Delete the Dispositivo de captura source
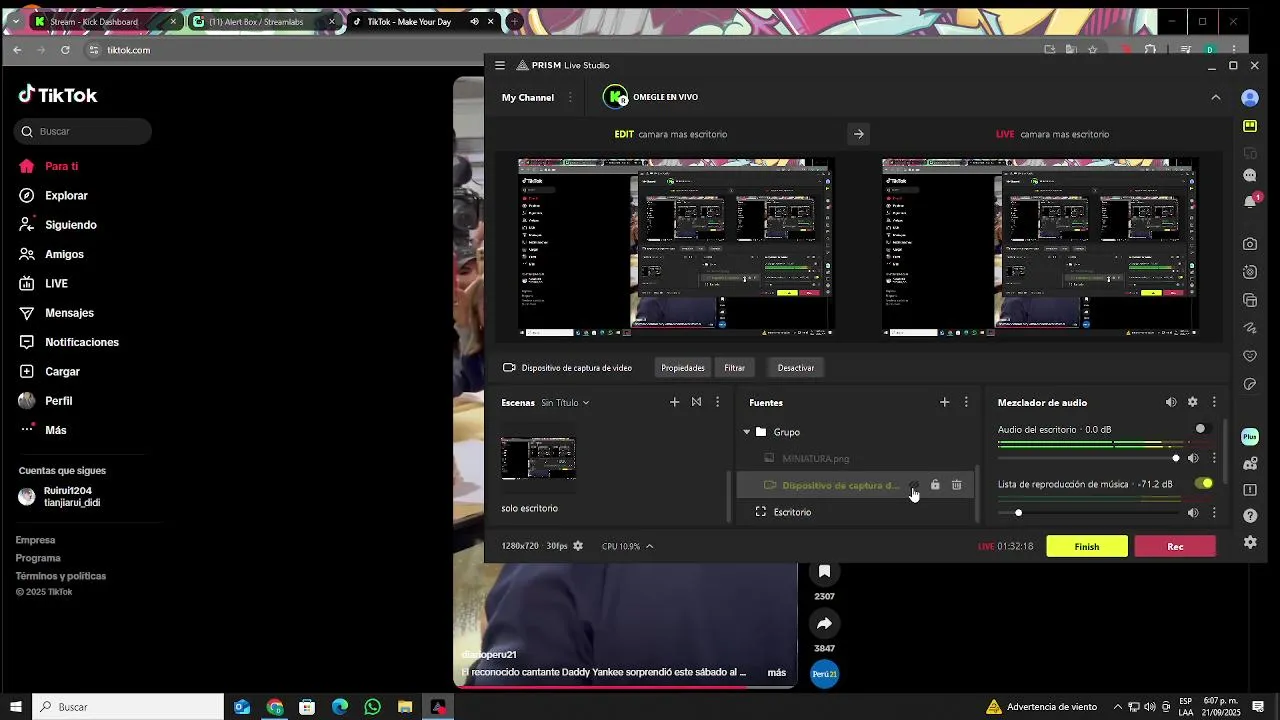The image size is (1280, 720). tap(957, 485)
